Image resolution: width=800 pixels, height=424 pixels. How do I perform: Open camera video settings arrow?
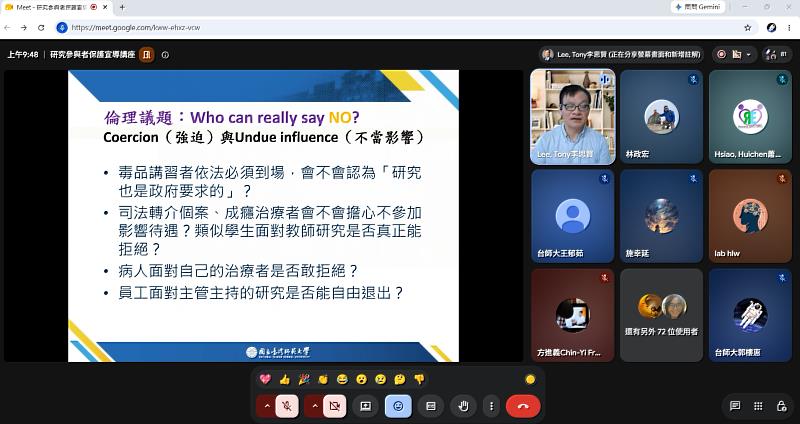point(314,406)
